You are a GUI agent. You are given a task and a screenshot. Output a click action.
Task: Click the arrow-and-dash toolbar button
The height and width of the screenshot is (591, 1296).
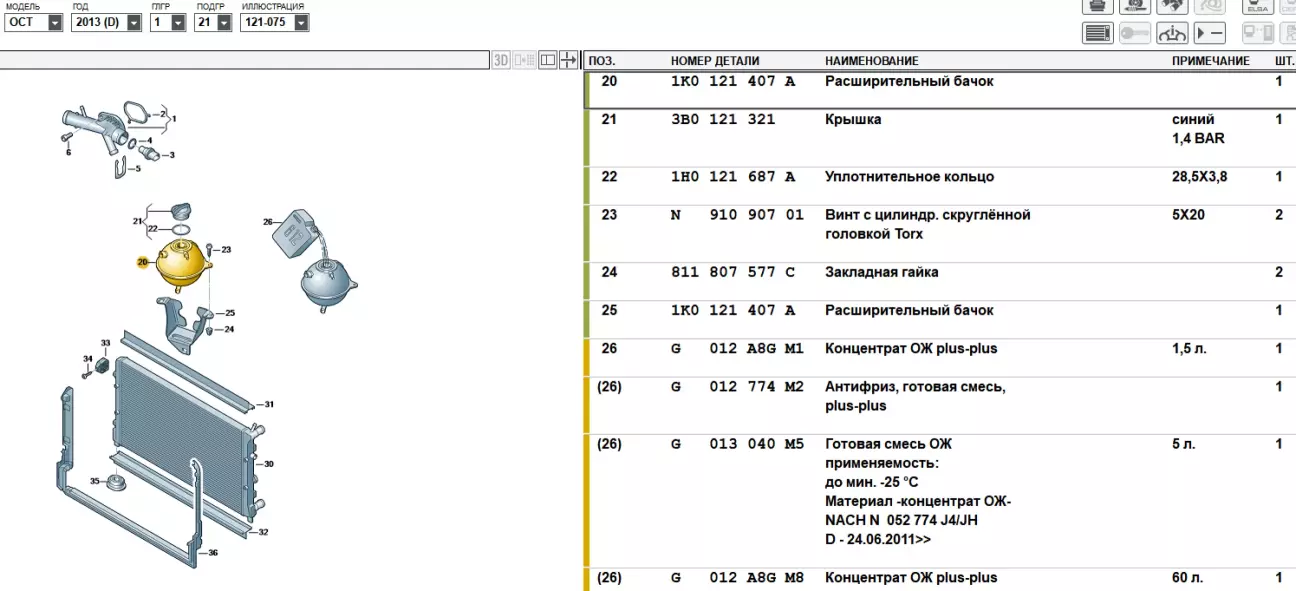coord(1210,34)
